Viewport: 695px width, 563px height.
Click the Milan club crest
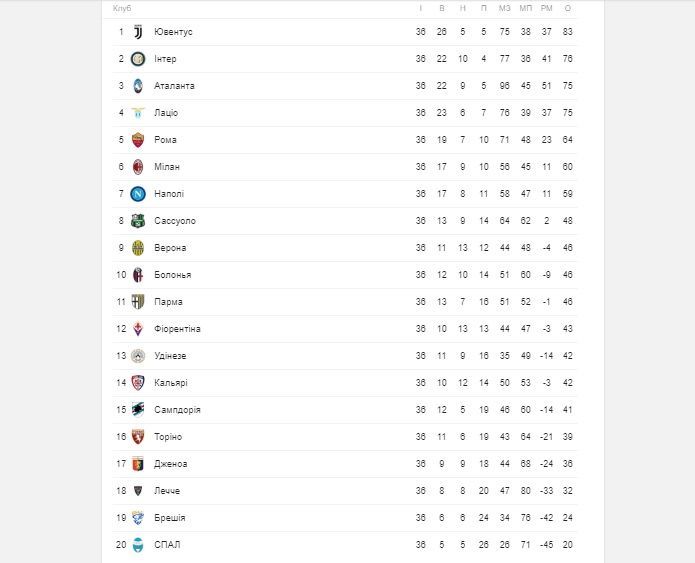[x=138, y=167]
